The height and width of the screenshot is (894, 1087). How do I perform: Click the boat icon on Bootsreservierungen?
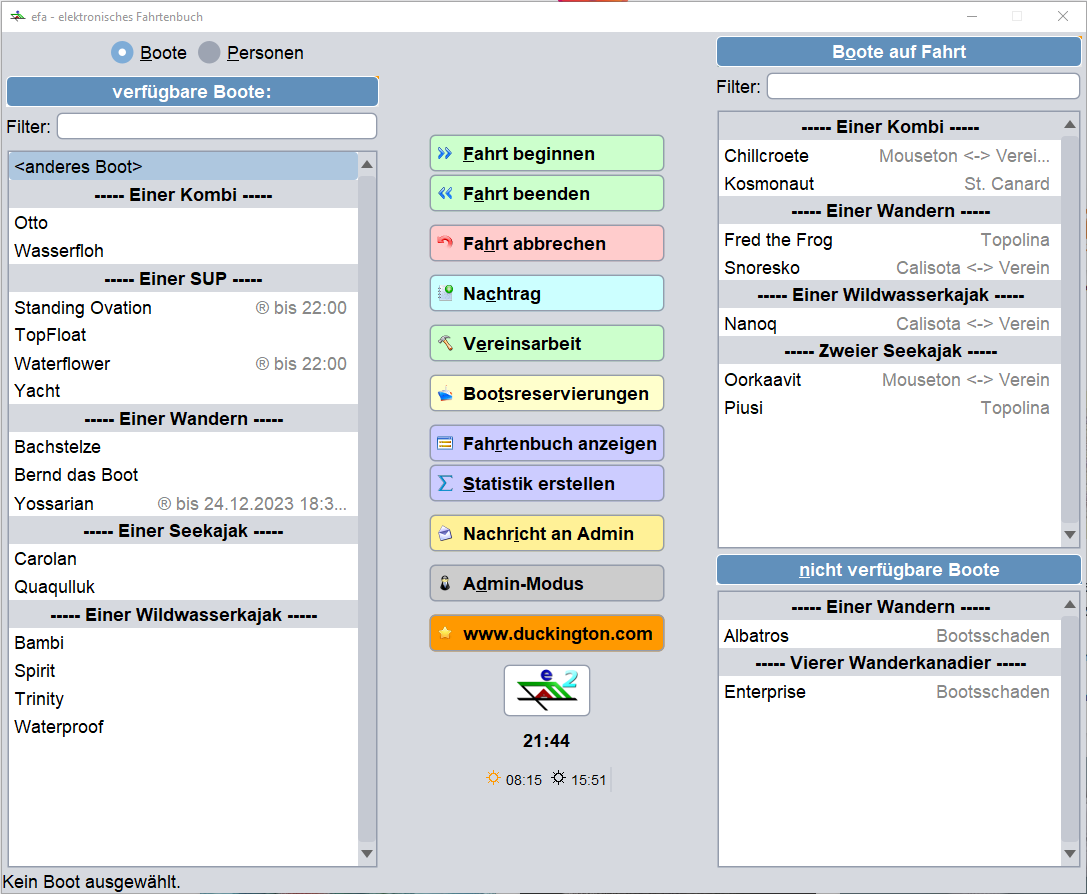coord(445,394)
